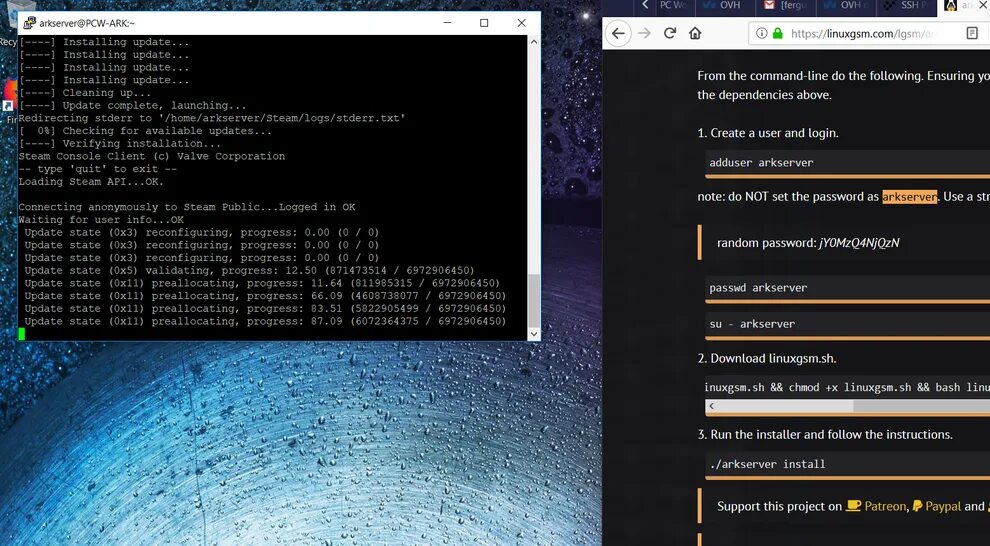Click the Paypal logo icon
990x546 pixels.
917,506
